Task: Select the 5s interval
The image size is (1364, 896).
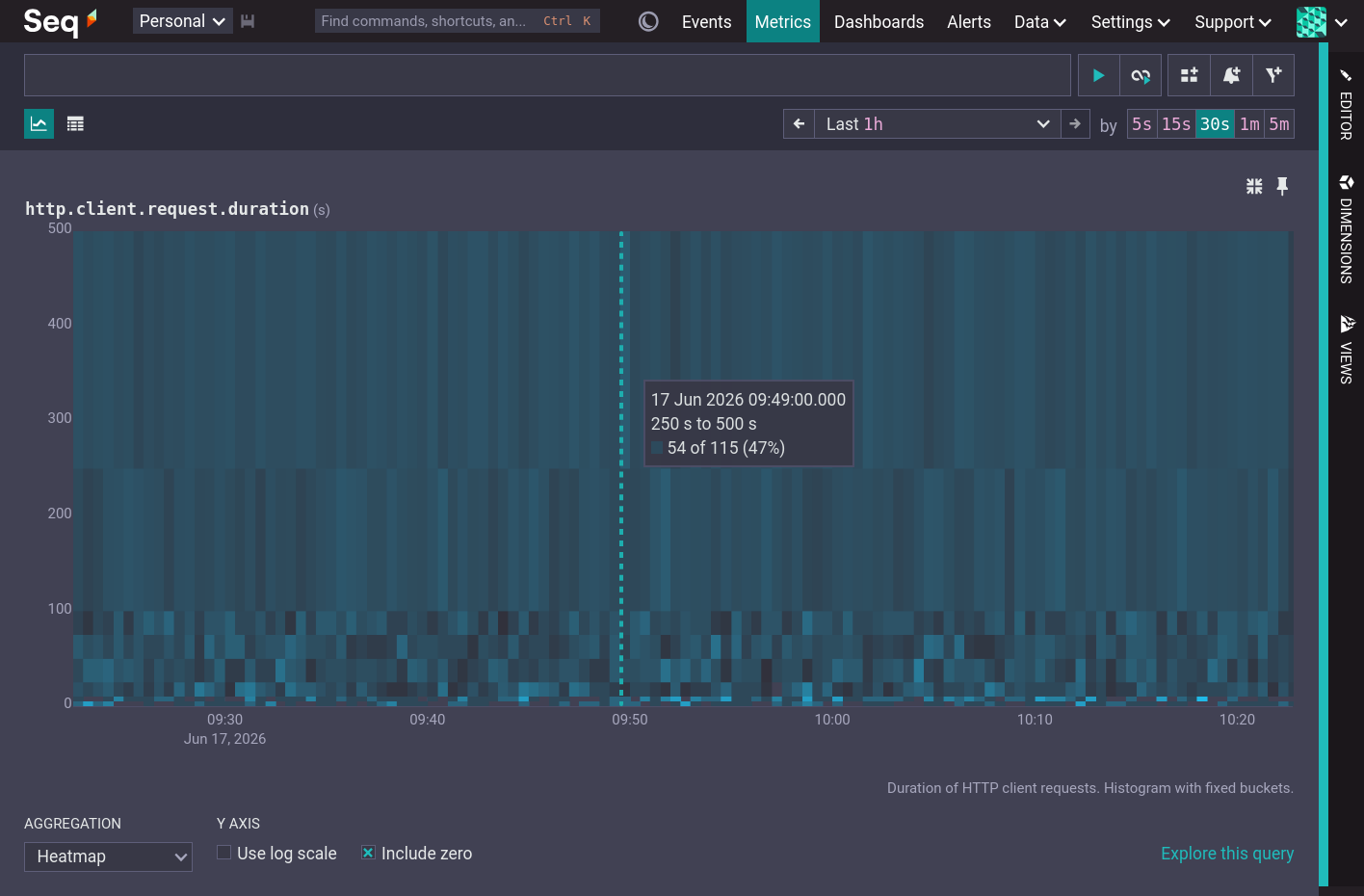Action: pyautogui.click(x=1141, y=123)
